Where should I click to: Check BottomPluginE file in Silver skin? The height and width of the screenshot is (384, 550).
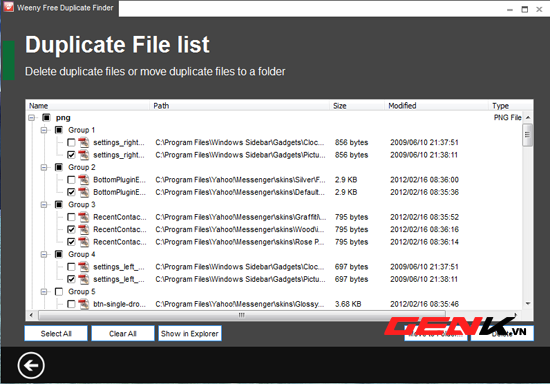click(x=71, y=180)
